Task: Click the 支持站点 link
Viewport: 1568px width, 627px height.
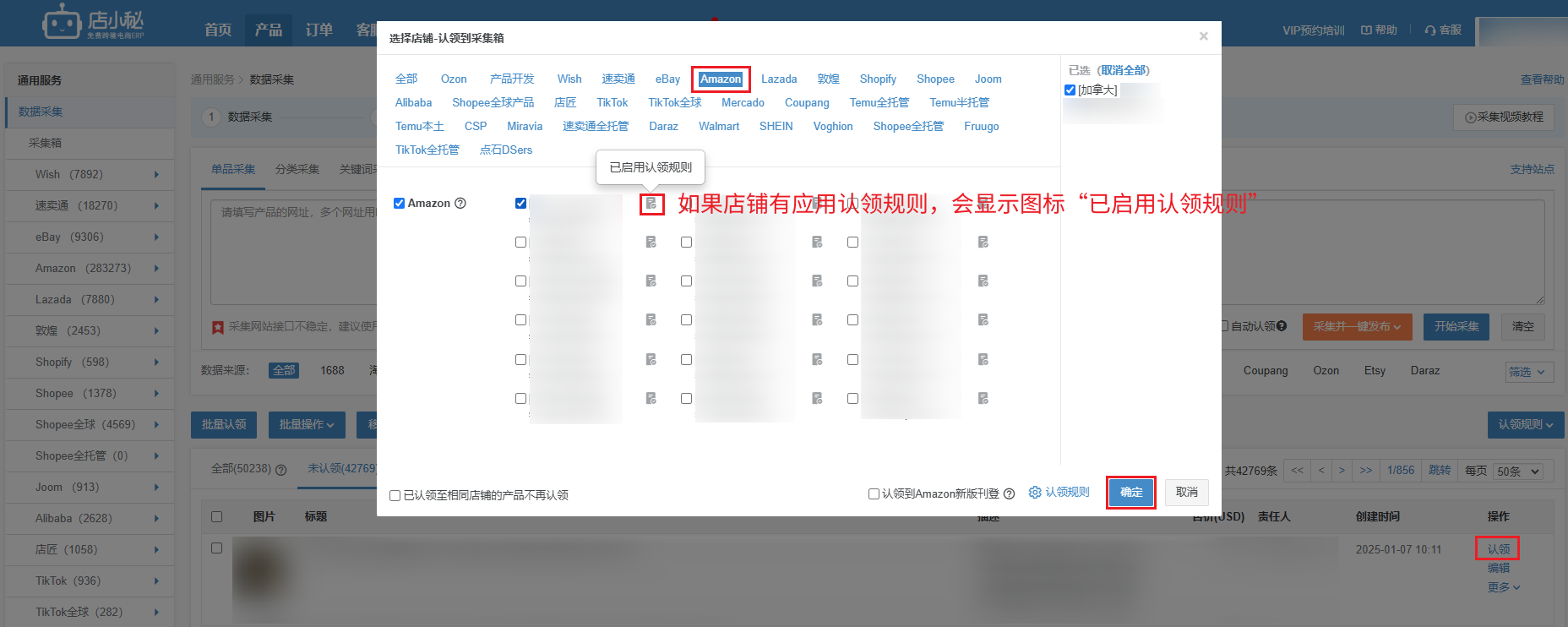Action: coord(1532,169)
